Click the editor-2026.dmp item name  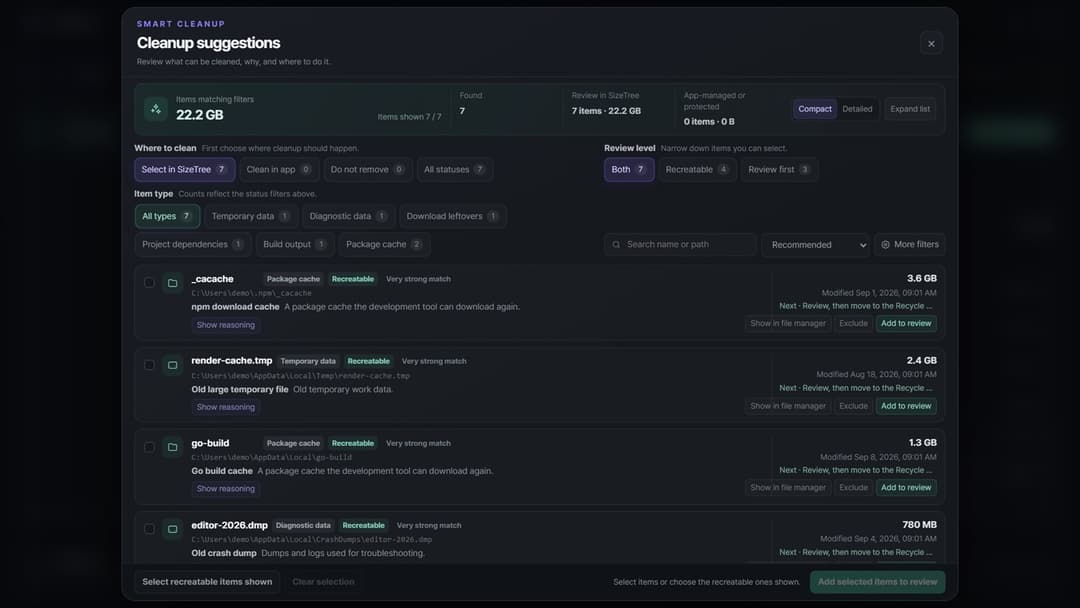[x=229, y=525]
